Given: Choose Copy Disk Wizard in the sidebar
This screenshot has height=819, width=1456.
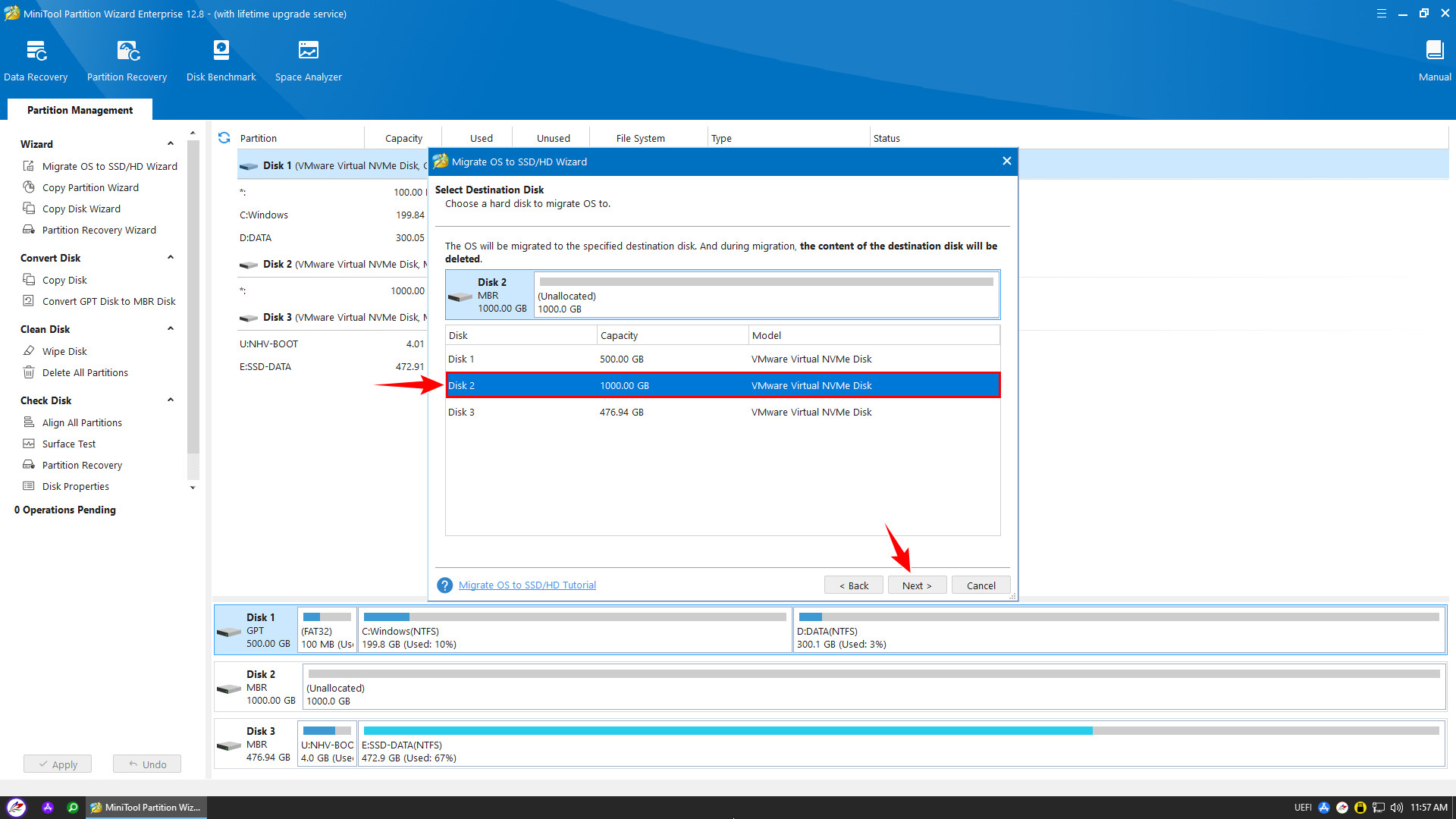Looking at the screenshot, I should click(x=81, y=209).
